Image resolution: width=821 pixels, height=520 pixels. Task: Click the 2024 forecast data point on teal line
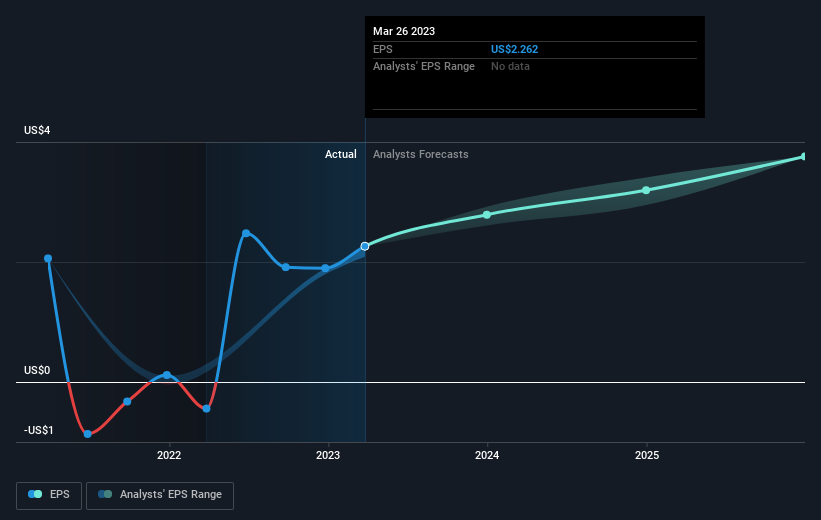487,215
